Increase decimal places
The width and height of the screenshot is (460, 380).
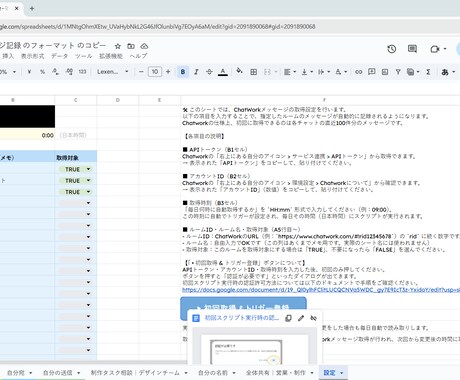(69, 72)
